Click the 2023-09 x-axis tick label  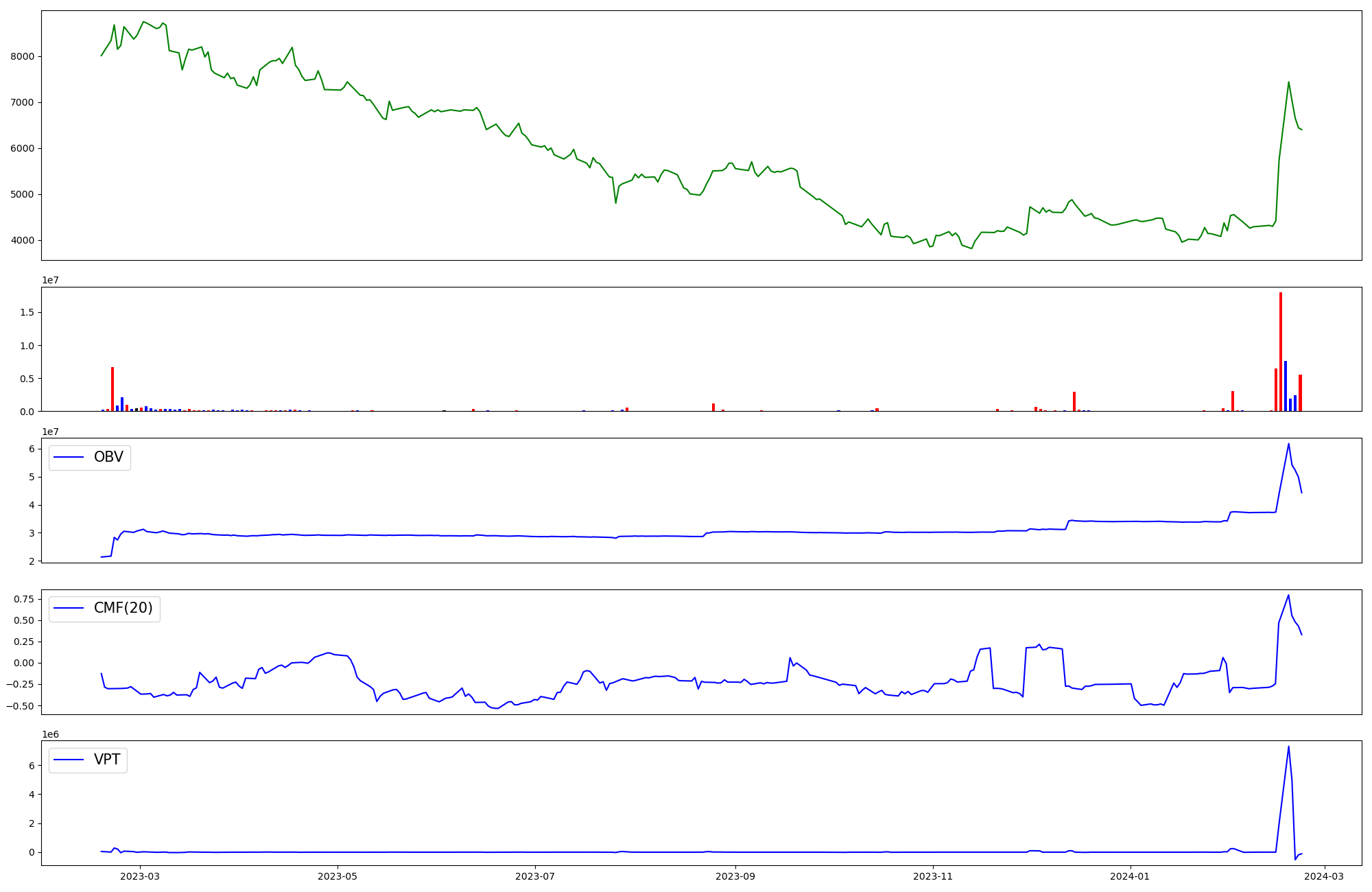735,876
